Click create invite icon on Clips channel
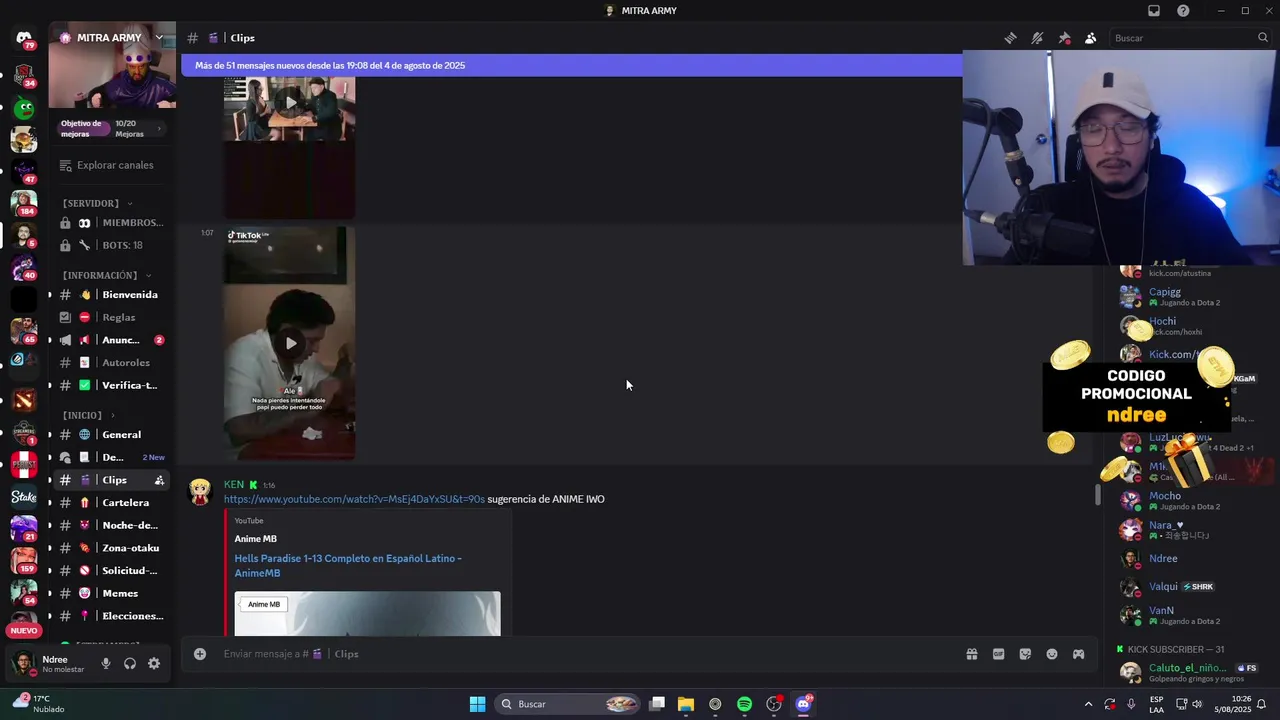1280x720 pixels. [x=159, y=480]
